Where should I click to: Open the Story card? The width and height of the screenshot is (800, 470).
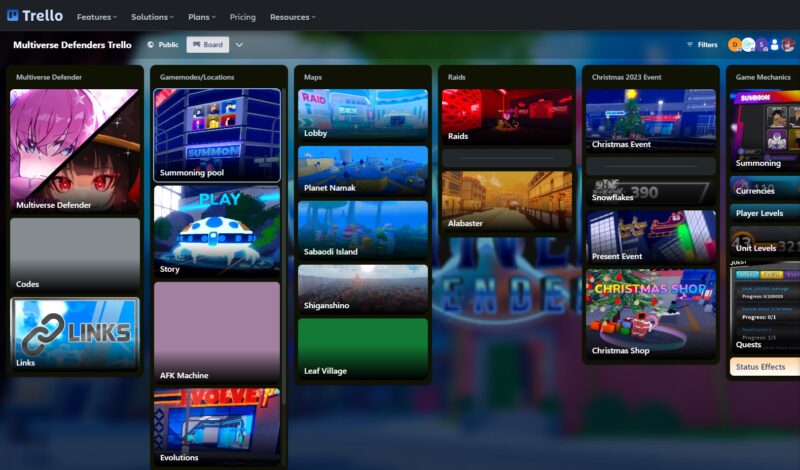click(x=217, y=232)
